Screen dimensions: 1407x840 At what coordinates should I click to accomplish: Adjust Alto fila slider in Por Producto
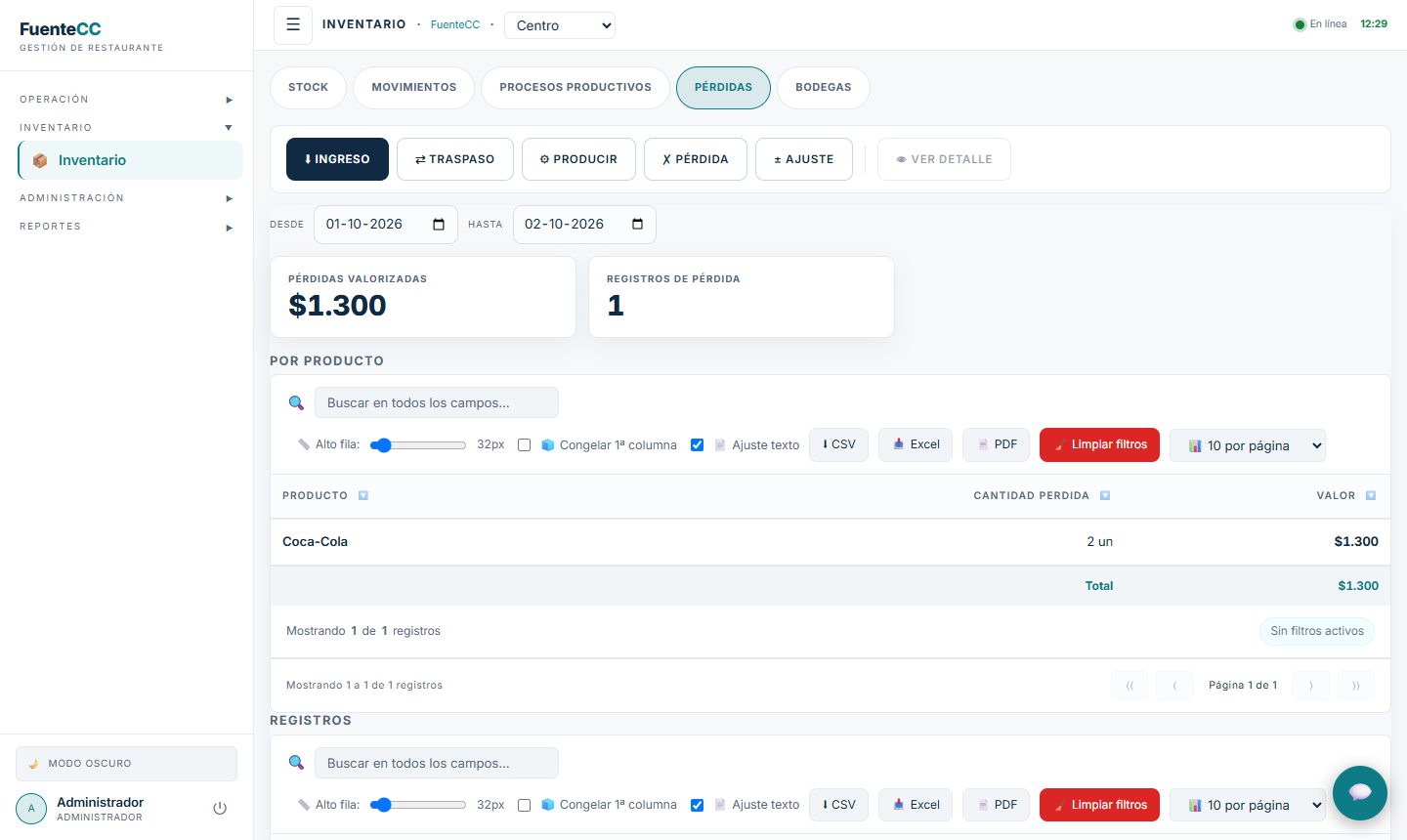418,444
